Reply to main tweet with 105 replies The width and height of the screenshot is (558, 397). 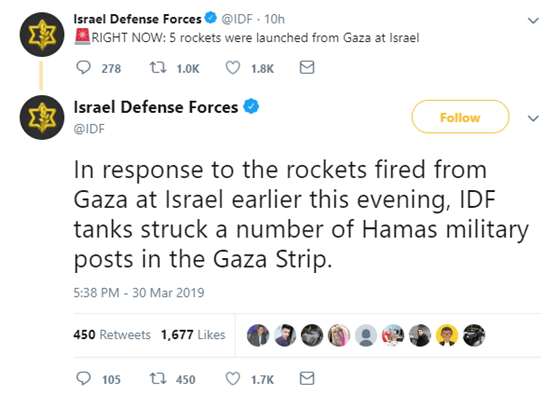[84, 379]
